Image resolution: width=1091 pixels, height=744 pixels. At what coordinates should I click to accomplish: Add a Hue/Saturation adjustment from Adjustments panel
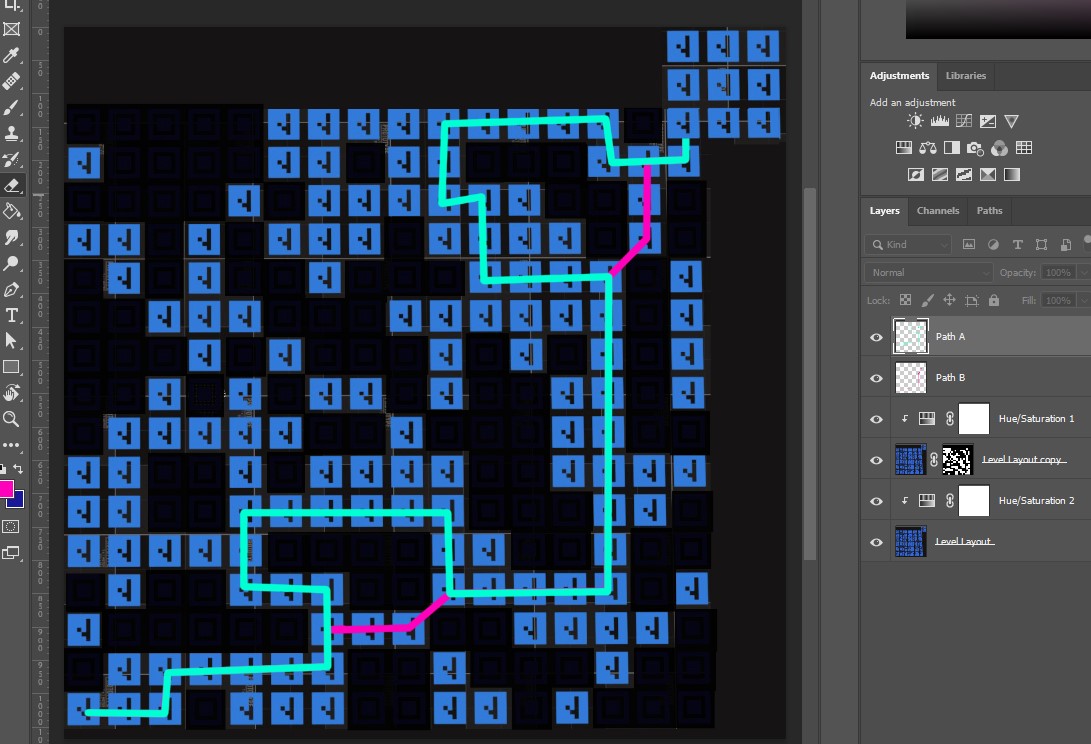pos(904,148)
